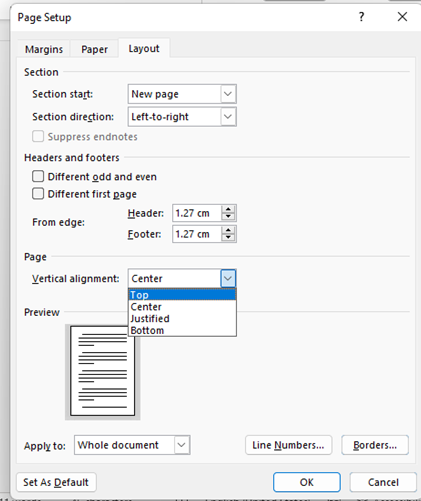421x501 pixels.
Task: Increase the Header distance with up arrow
Action: point(228,209)
